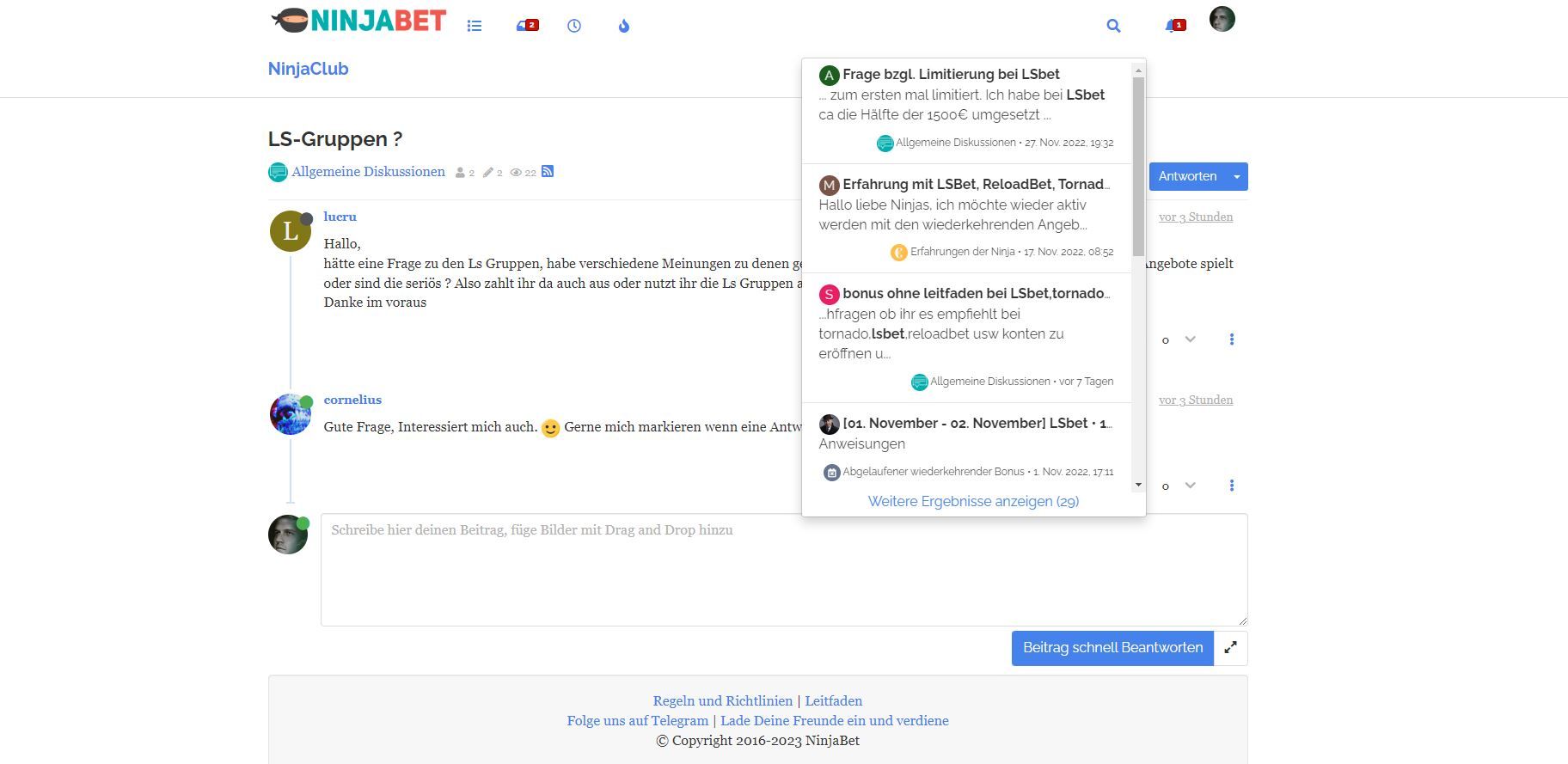The width and height of the screenshot is (1568, 764).
Task: Downvote cornelius's post
Action: click(1191, 486)
